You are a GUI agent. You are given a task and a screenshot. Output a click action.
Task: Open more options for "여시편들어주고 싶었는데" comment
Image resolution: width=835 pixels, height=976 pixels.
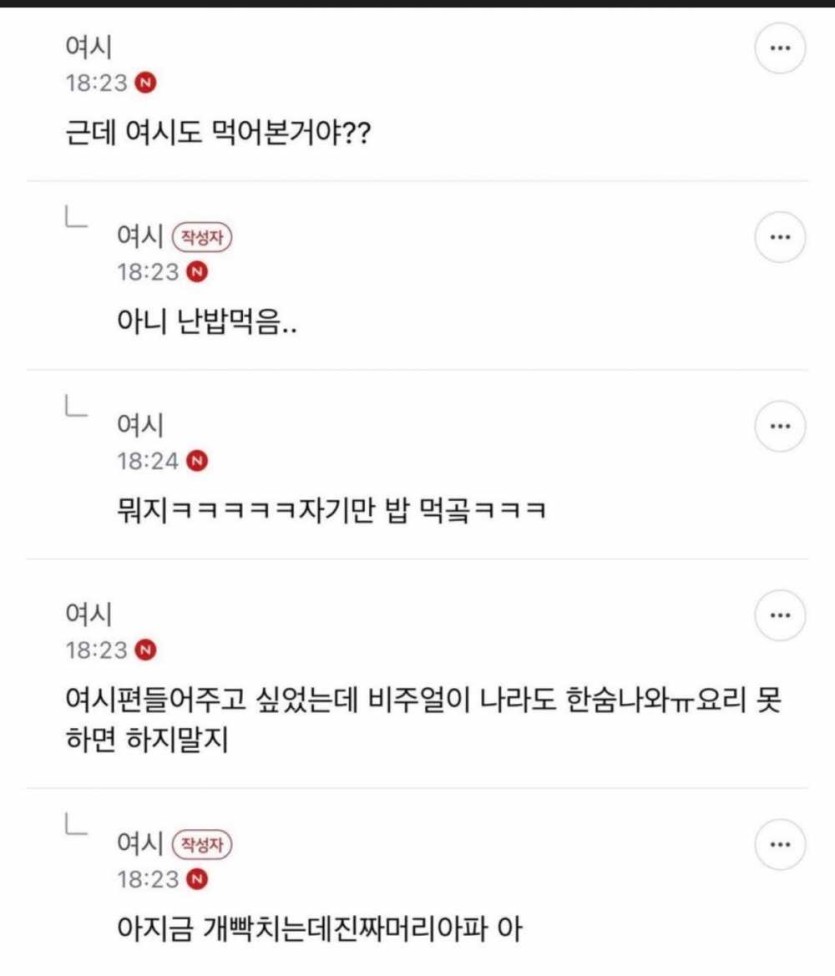click(x=780, y=616)
